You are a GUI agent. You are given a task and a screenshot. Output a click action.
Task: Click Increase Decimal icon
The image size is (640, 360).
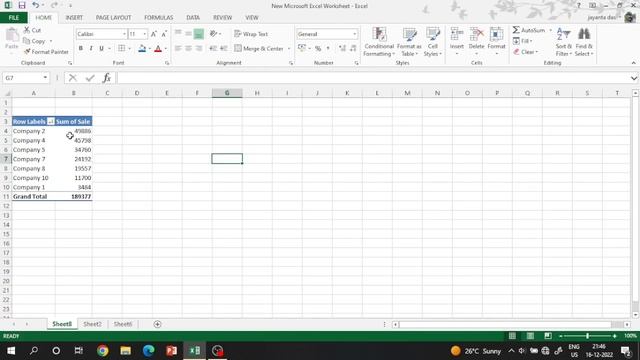[342, 48]
